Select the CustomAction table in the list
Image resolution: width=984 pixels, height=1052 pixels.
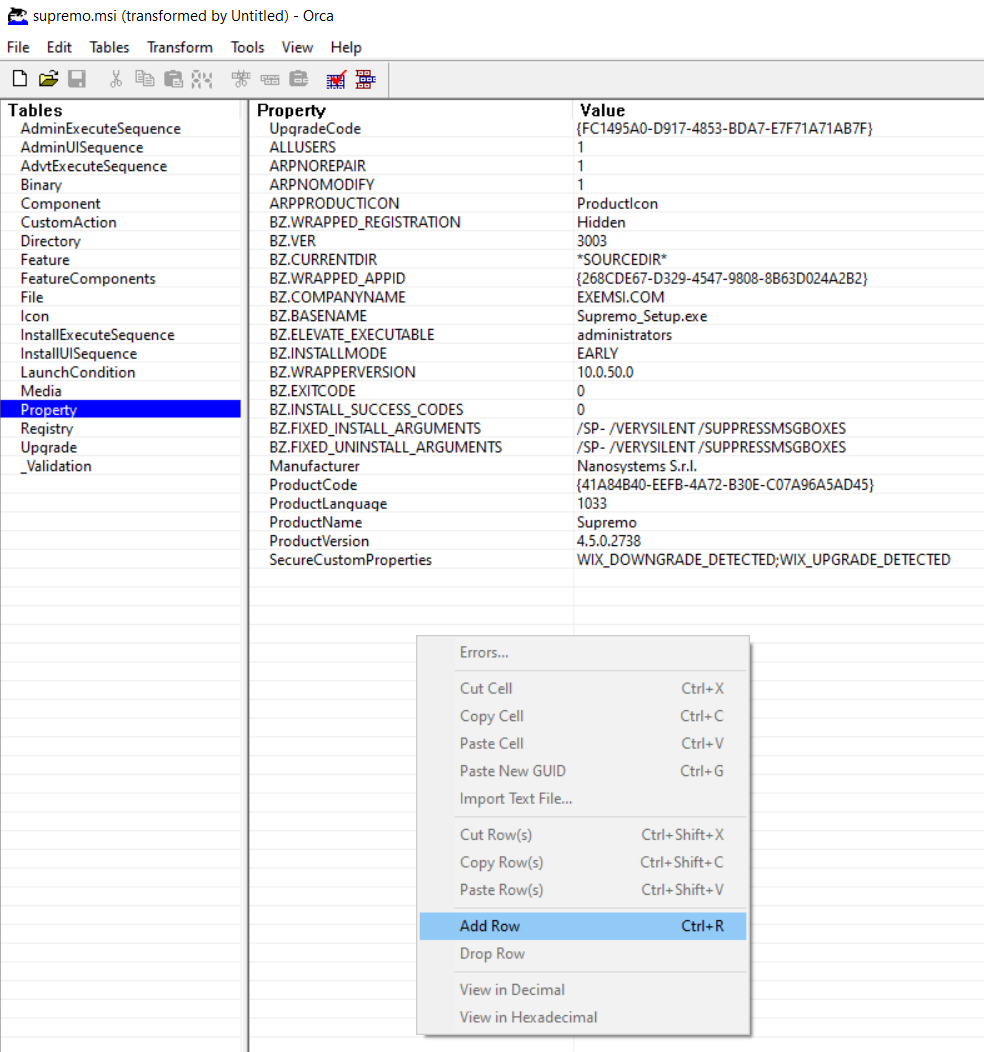tap(68, 222)
